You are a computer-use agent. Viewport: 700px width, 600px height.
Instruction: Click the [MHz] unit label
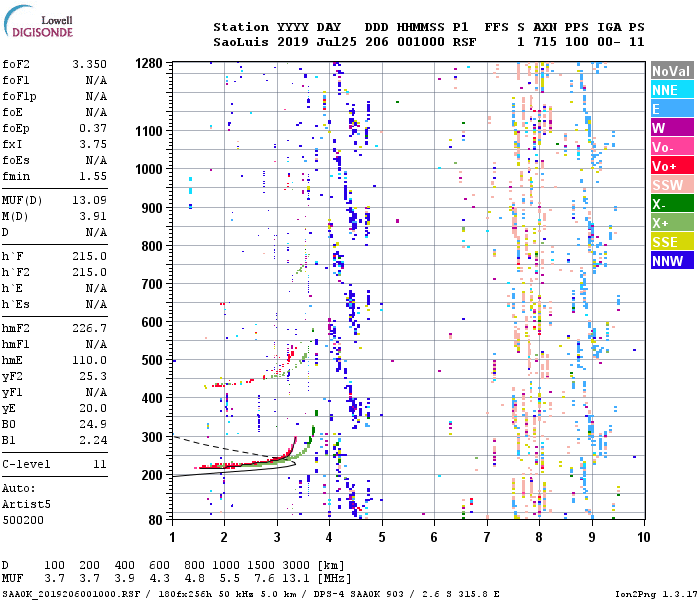334,579
